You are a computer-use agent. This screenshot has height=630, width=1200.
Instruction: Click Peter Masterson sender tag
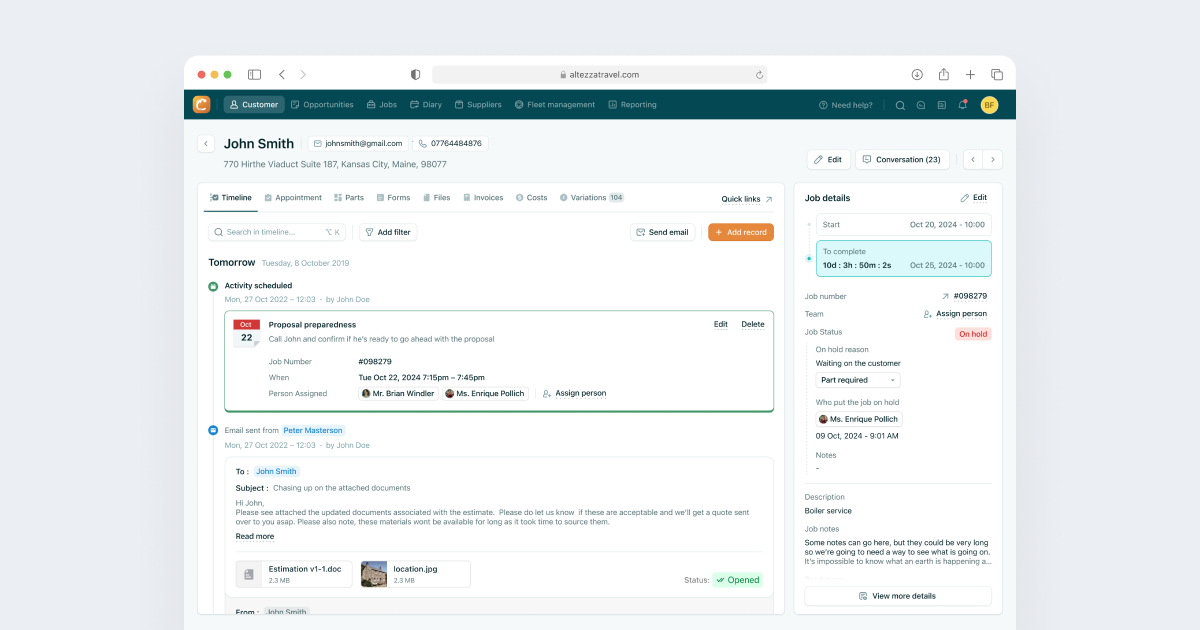[x=314, y=430]
